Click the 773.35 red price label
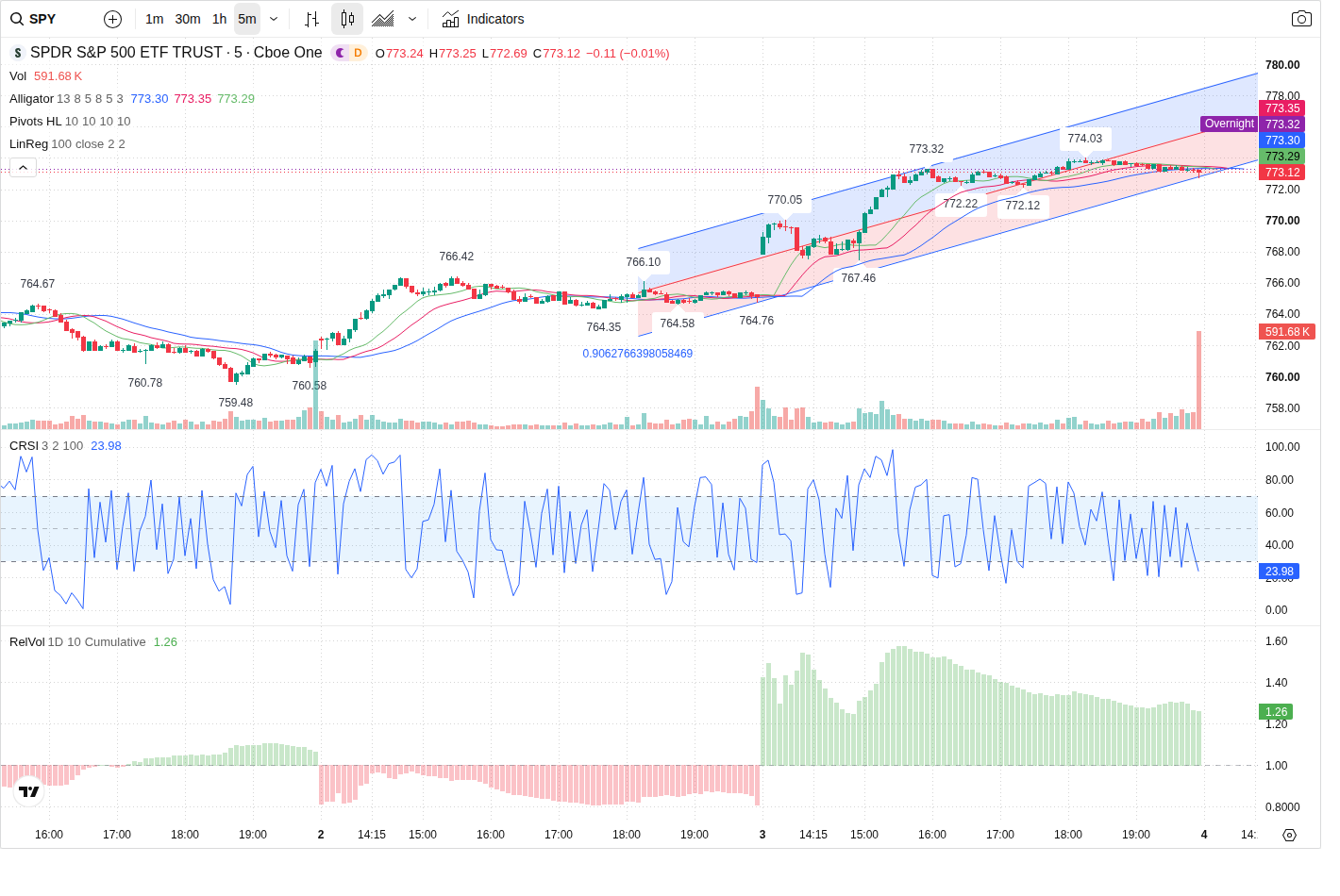Image resolution: width=1340 pixels, height=896 pixels. [1282, 108]
